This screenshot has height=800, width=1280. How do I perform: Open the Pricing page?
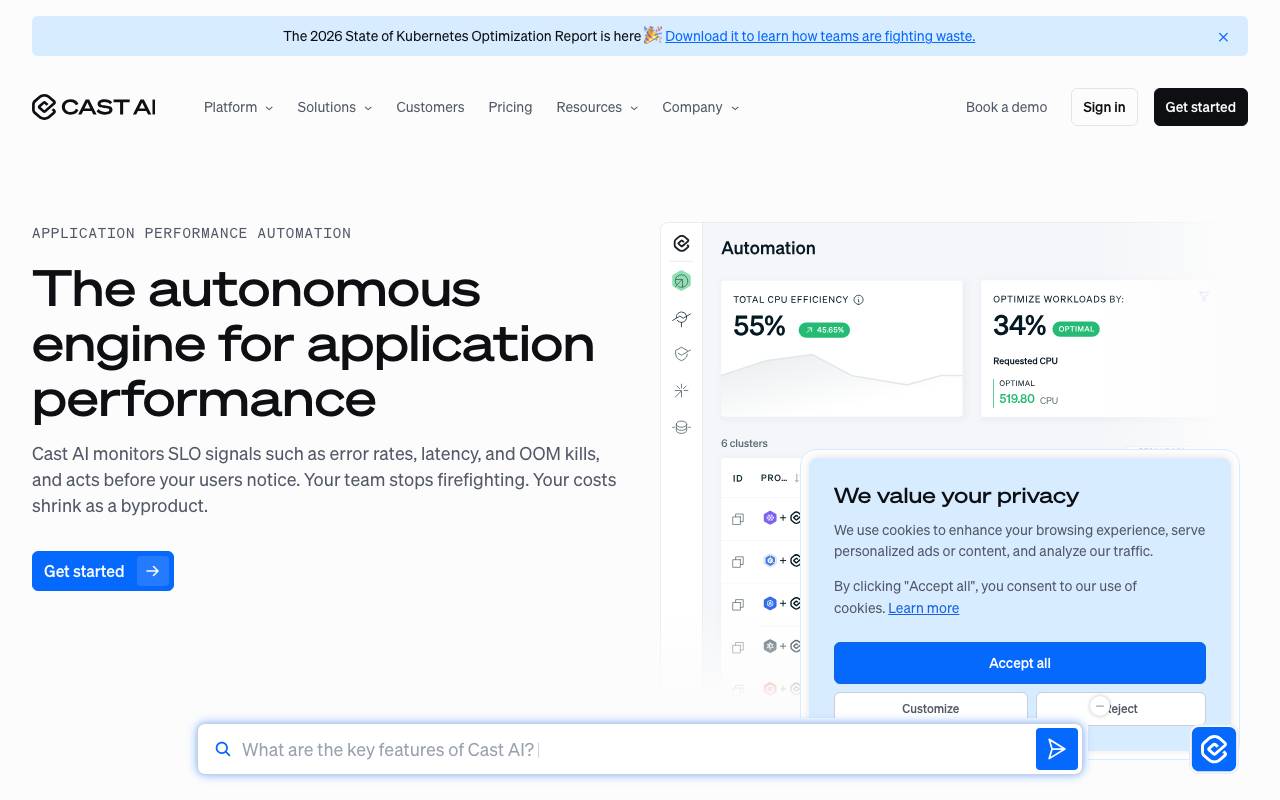click(x=510, y=107)
